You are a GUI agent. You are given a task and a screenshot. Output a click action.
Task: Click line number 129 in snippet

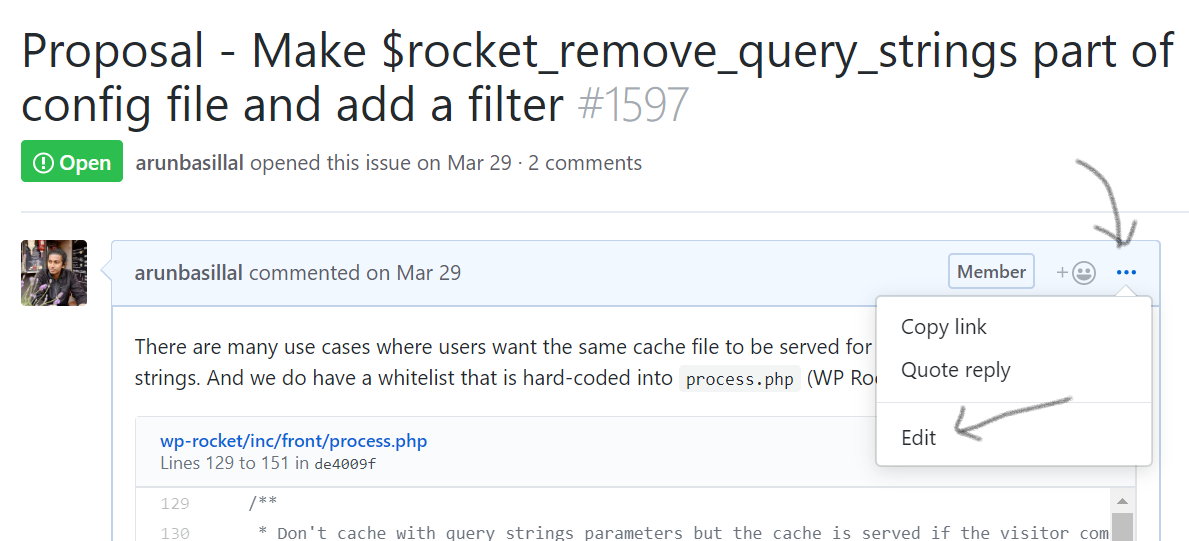[x=175, y=503]
